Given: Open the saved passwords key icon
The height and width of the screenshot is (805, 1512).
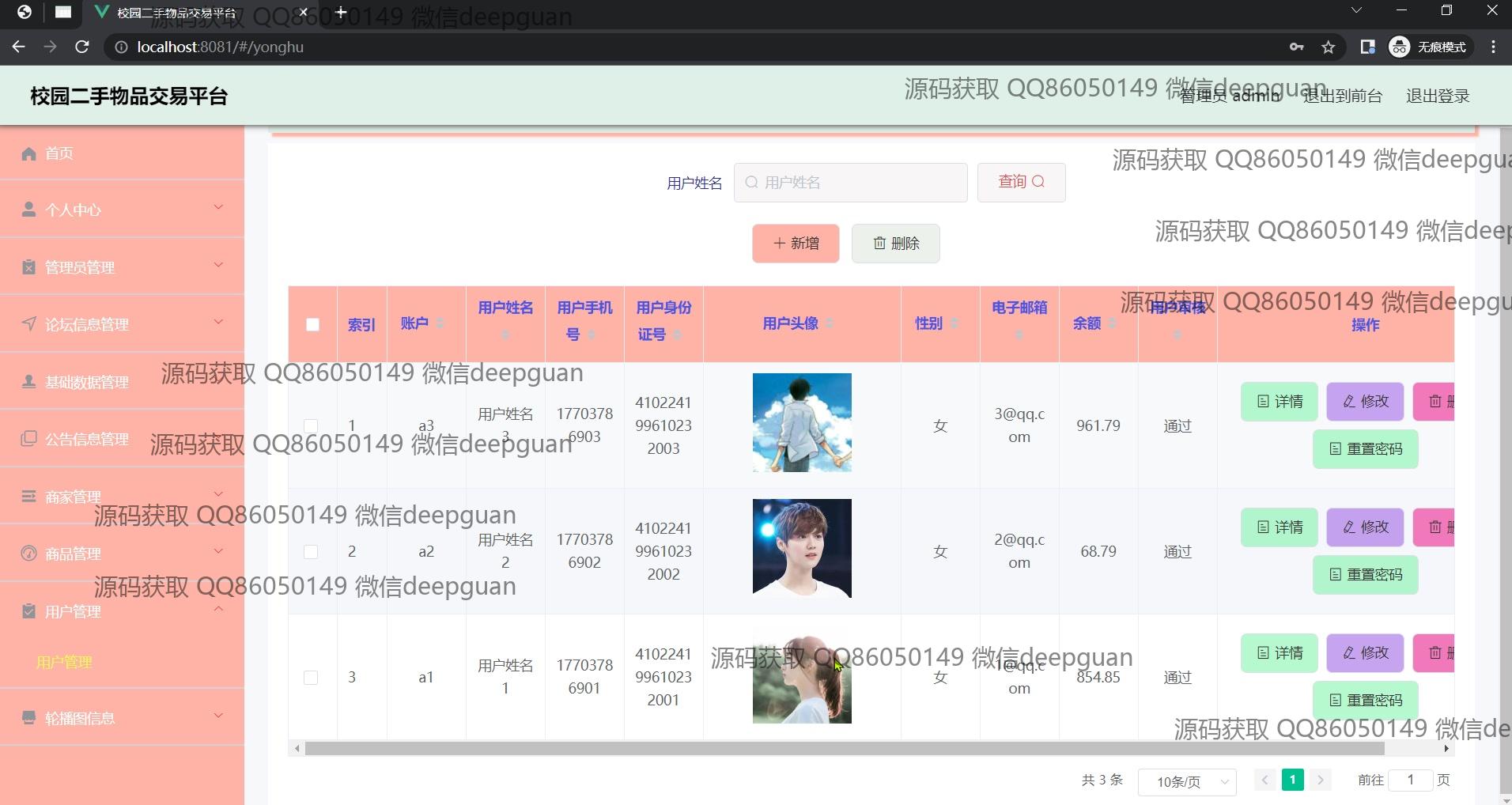Looking at the screenshot, I should click(1297, 47).
